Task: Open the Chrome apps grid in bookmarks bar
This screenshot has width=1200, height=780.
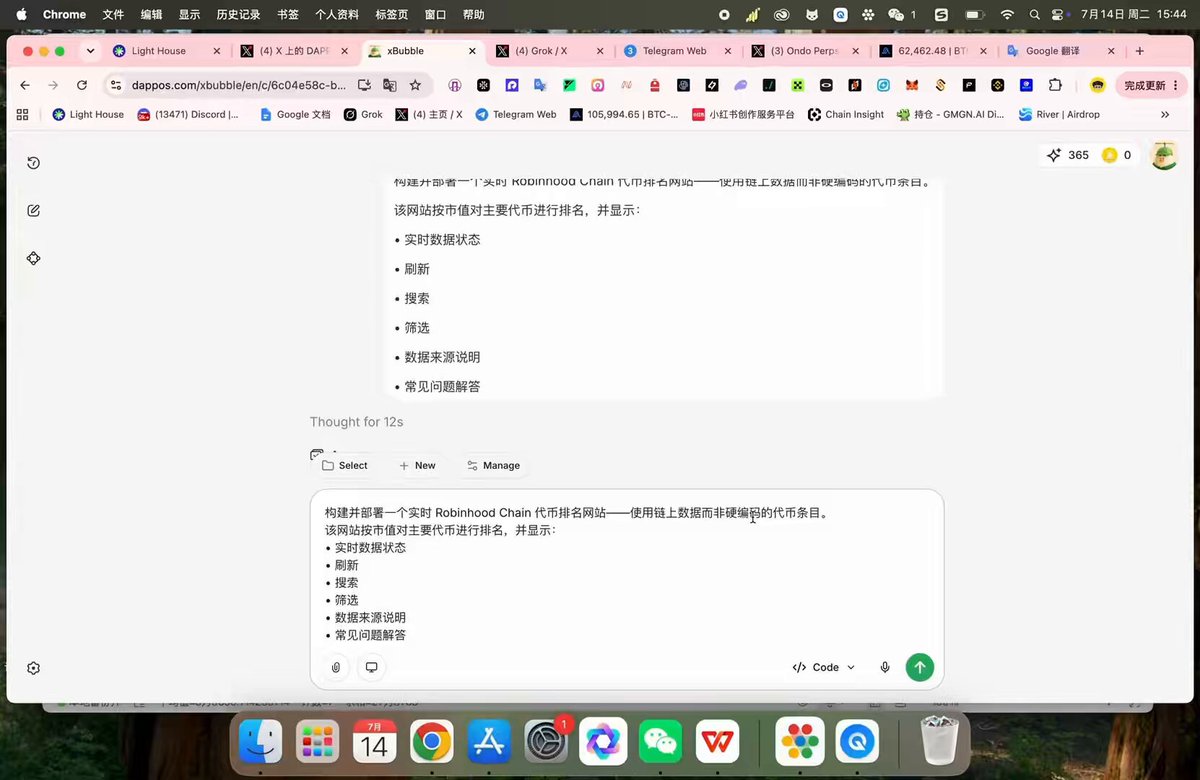Action: pos(23,114)
